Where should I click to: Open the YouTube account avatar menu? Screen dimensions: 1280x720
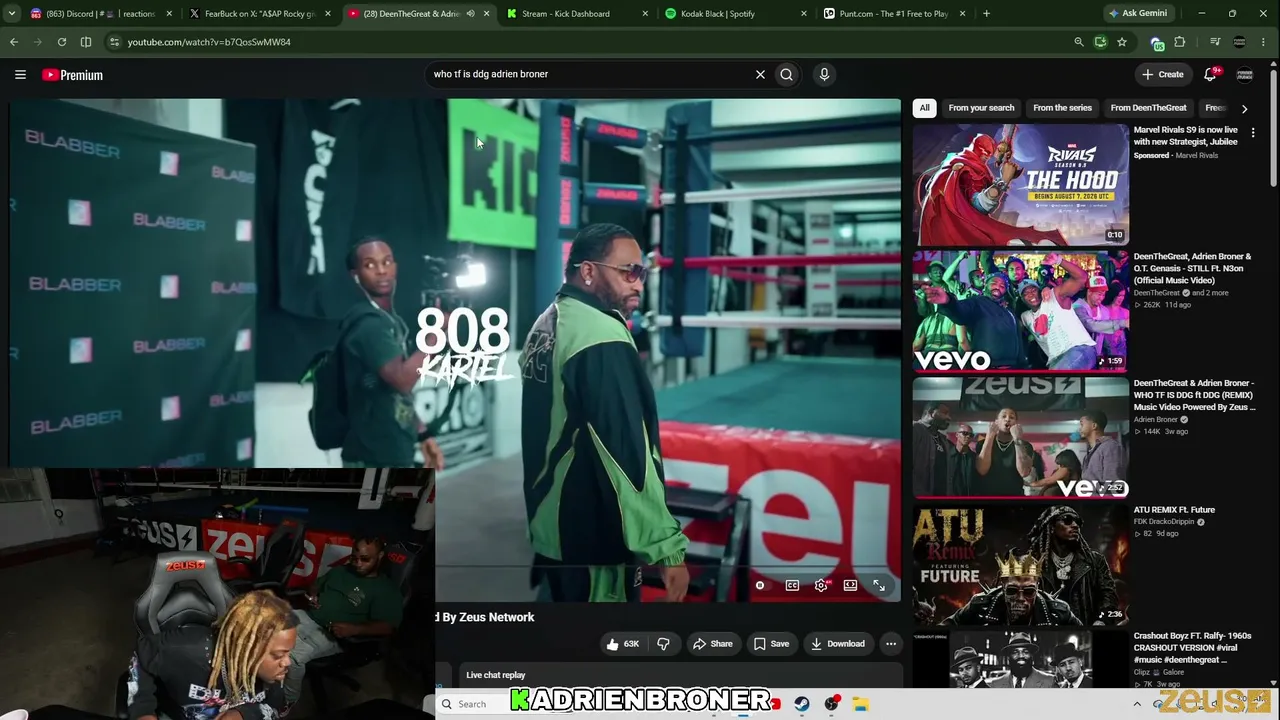tap(1245, 74)
